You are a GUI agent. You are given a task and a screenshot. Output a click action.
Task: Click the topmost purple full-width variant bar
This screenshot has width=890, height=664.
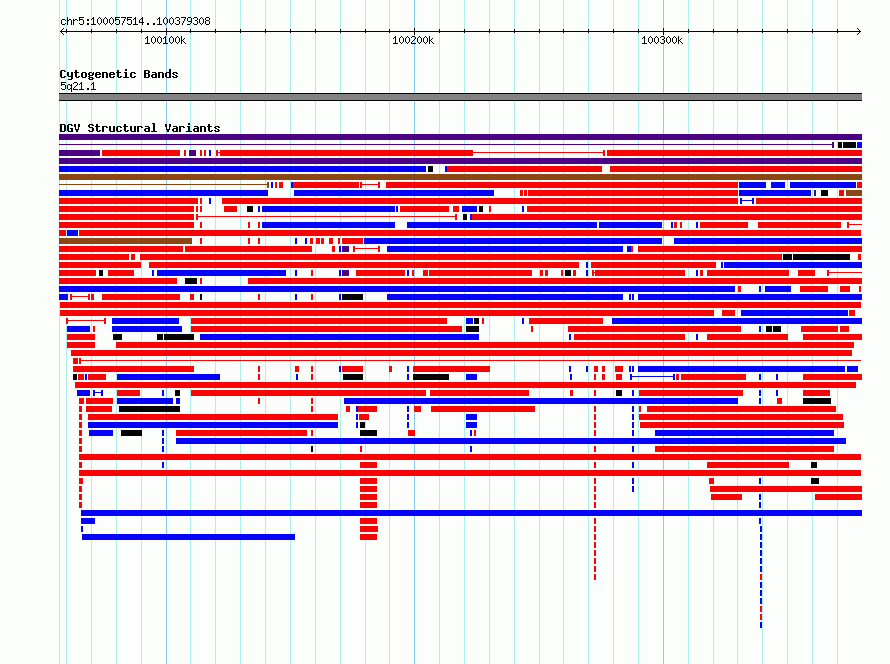click(x=460, y=137)
